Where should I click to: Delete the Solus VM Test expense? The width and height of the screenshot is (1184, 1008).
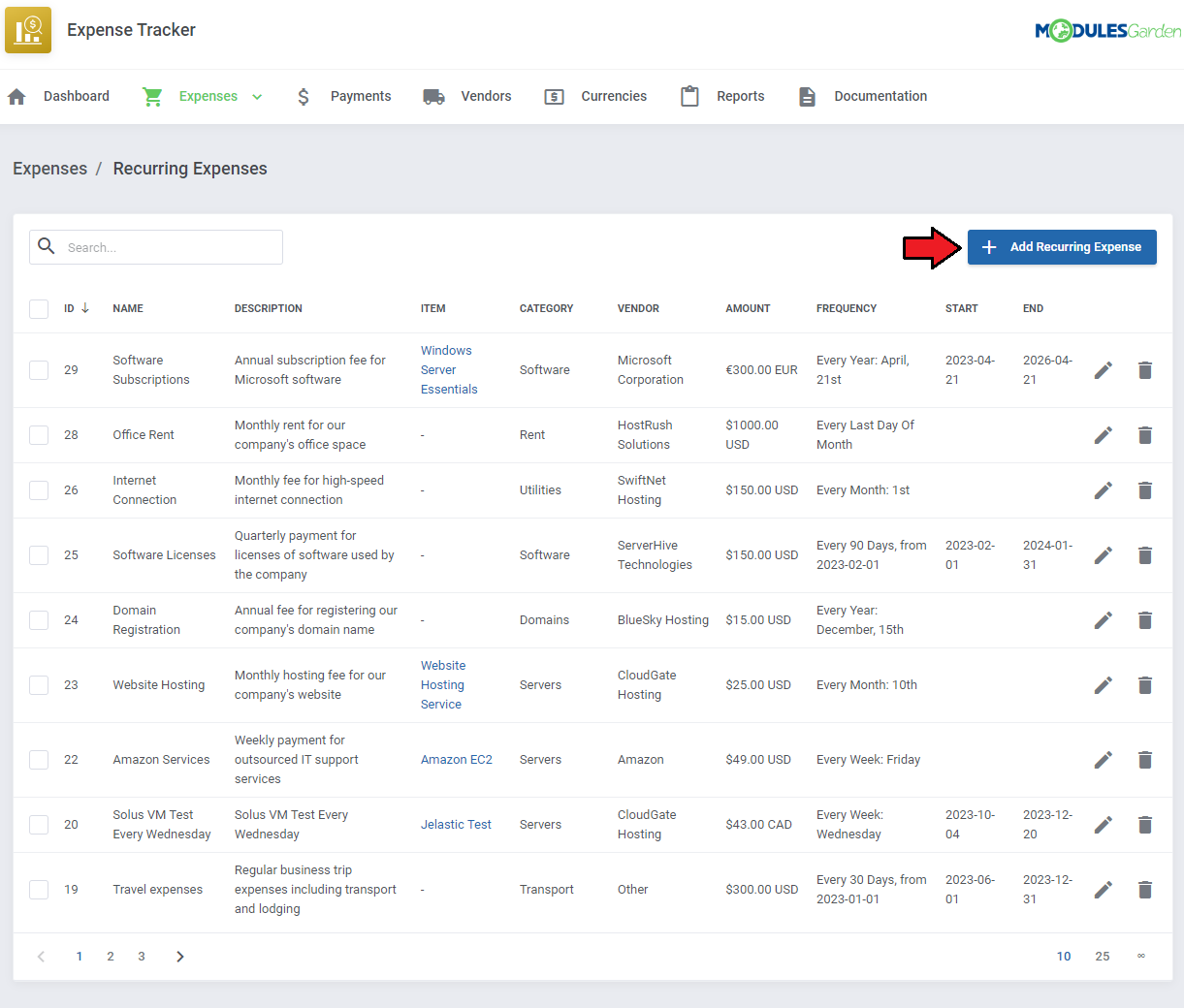click(1145, 825)
